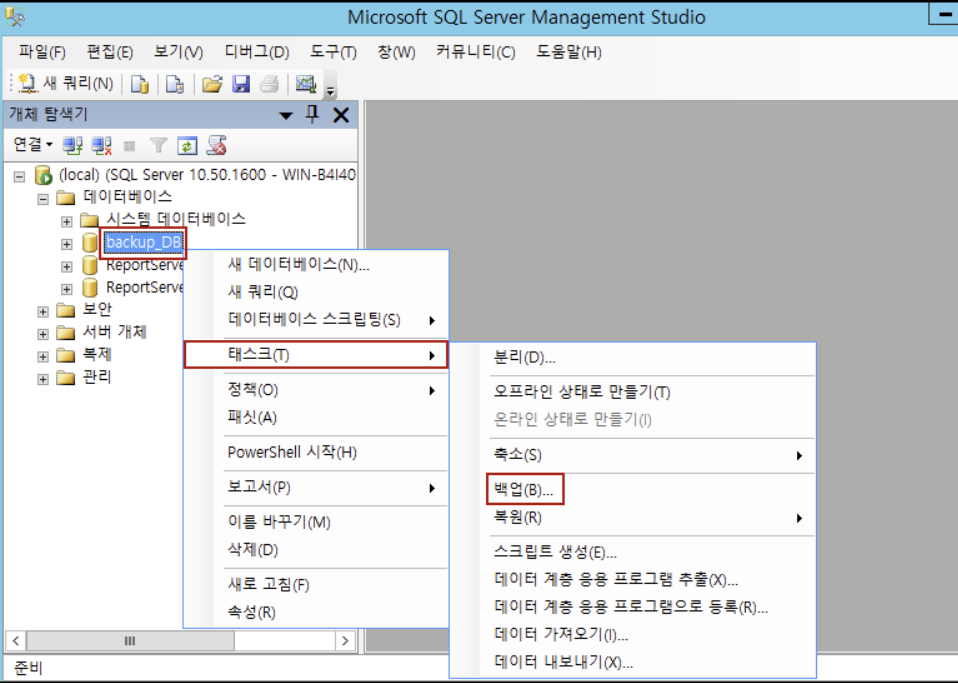Click the last icon in Object Explorer toolbar
This screenshot has width=958, height=683.
pyautogui.click(x=216, y=145)
